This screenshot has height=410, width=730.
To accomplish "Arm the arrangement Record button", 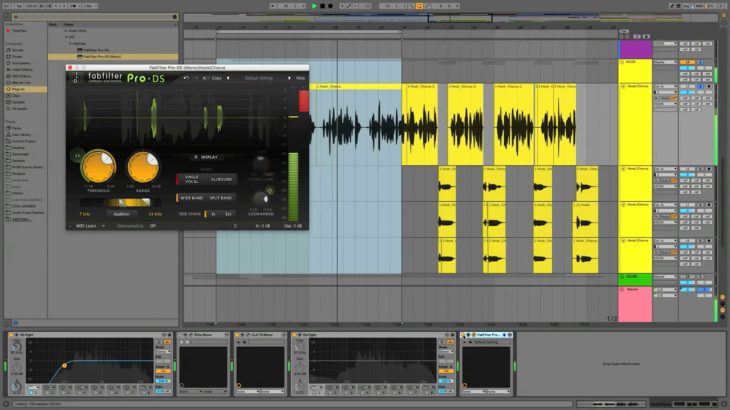I will pos(331,6).
